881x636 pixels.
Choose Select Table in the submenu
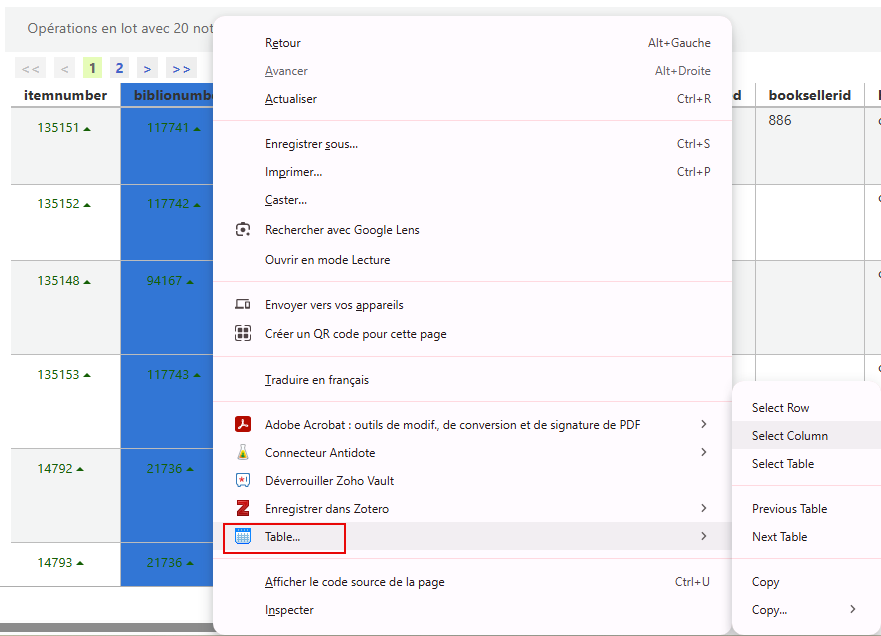pos(806,464)
